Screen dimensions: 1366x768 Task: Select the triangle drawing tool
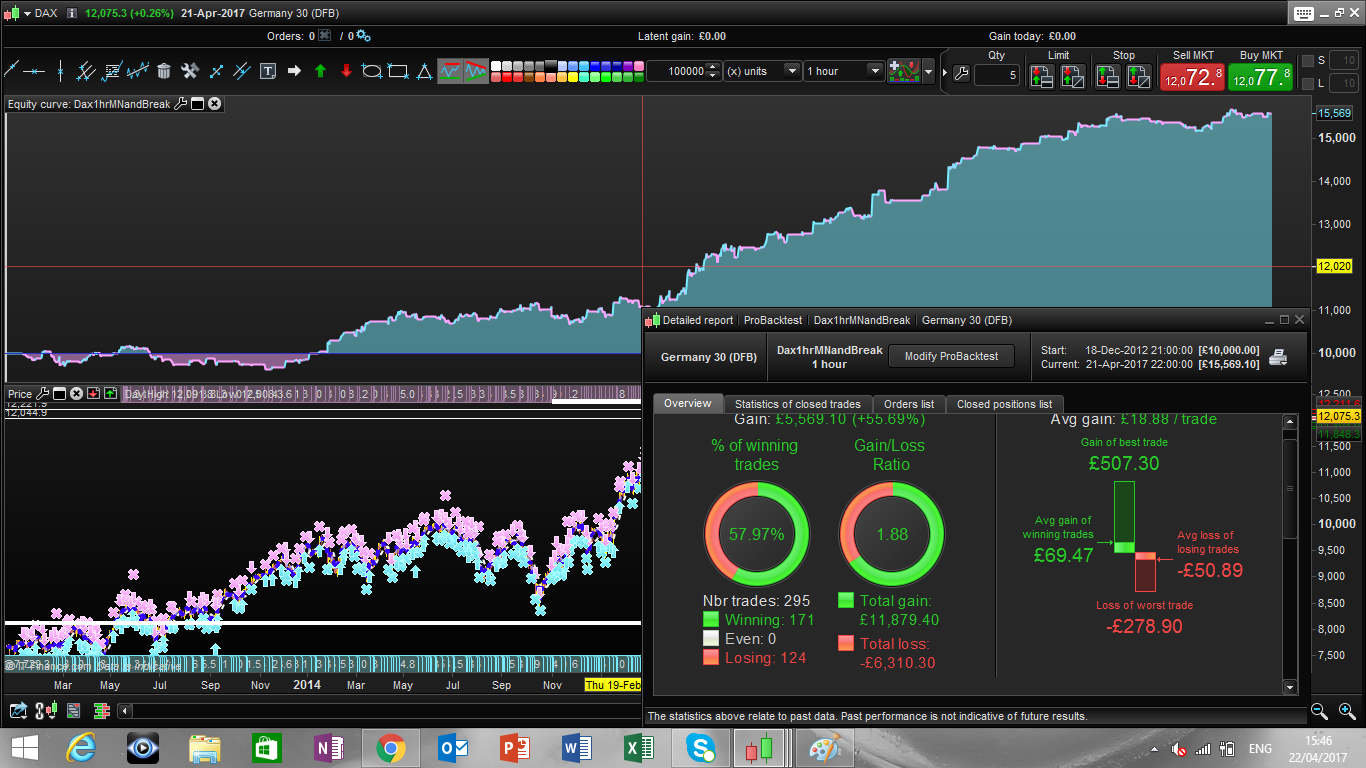tap(424, 71)
